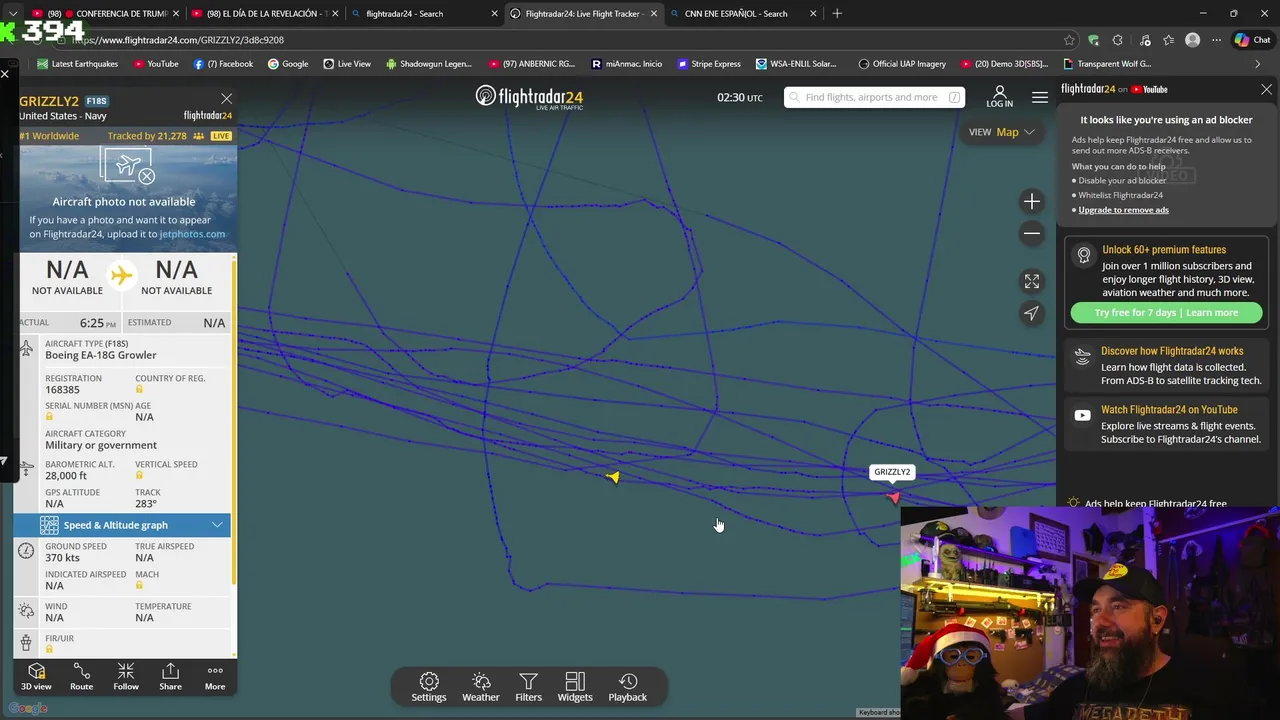Select the red GRIZZLY2 aircraft marker
Image resolution: width=1280 pixels, height=720 pixels.
coord(893,497)
